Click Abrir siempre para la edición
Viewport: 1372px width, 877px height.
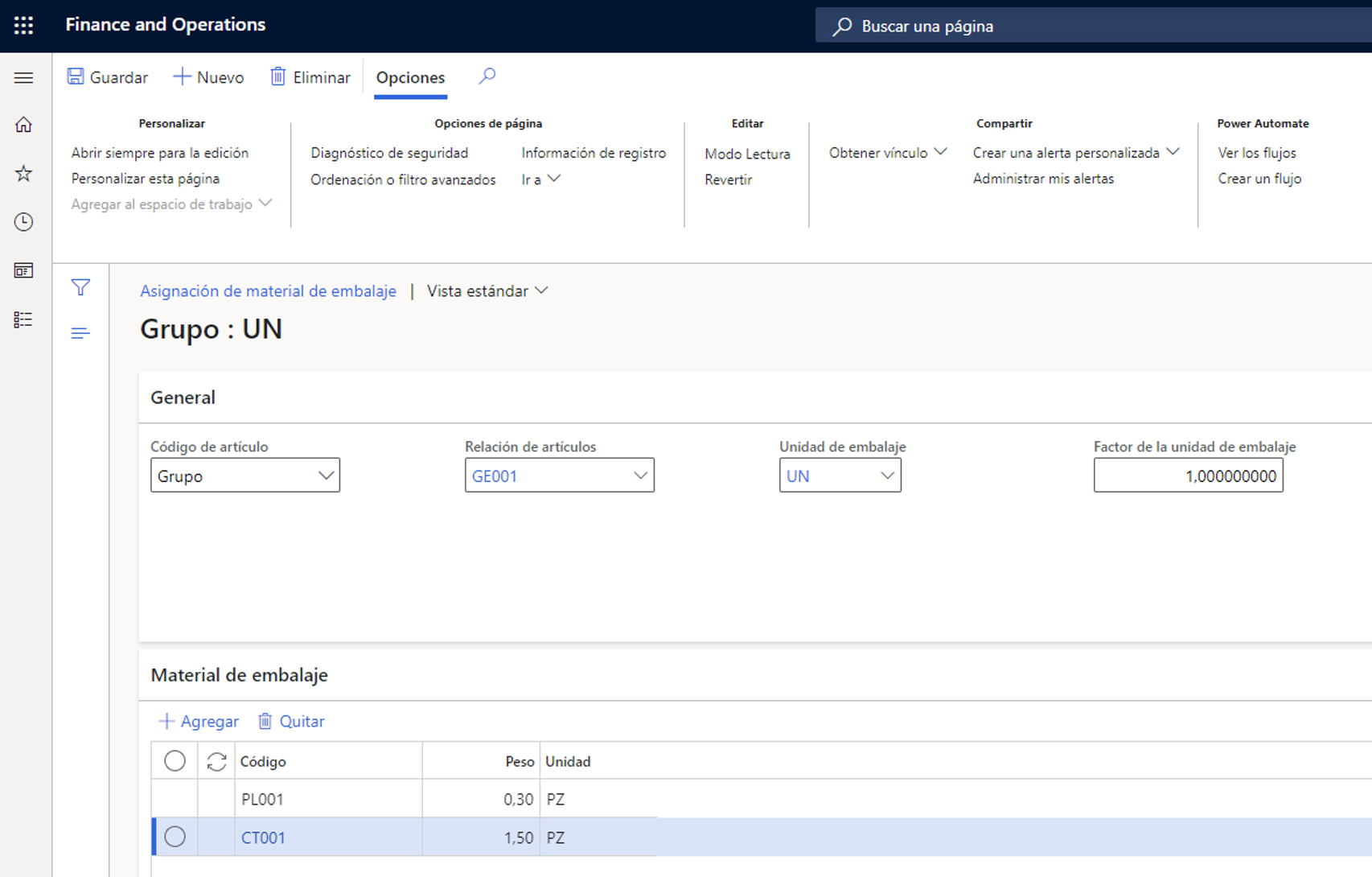click(x=159, y=152)
